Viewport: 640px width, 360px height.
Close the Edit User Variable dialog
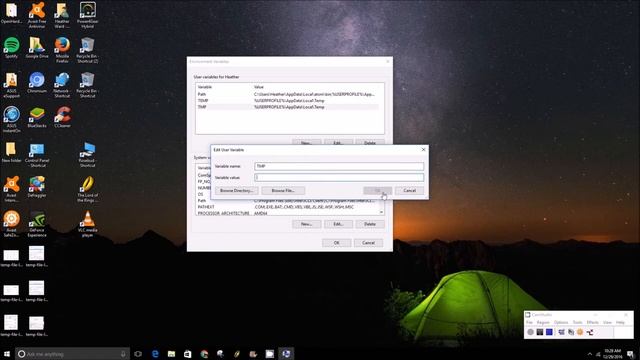click(x=423, y=150)
